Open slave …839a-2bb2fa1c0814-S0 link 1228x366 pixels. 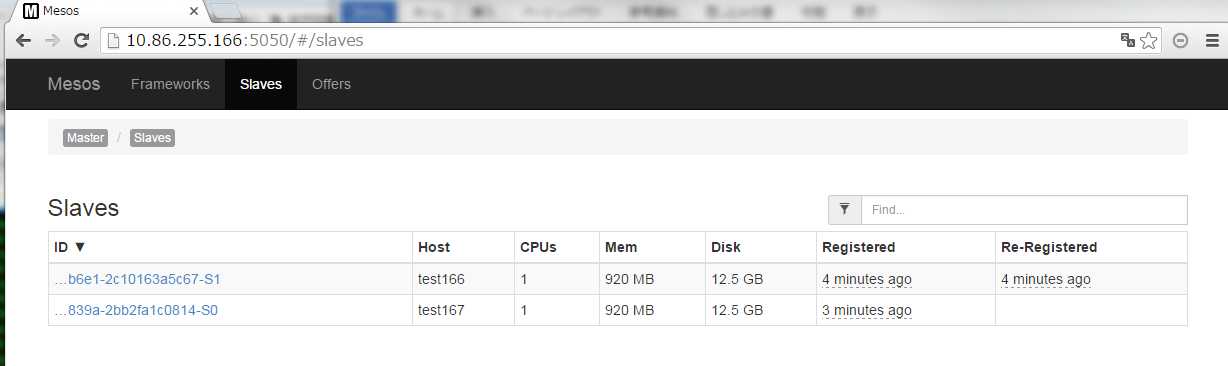pyautogui.click(x=136, y=310)
